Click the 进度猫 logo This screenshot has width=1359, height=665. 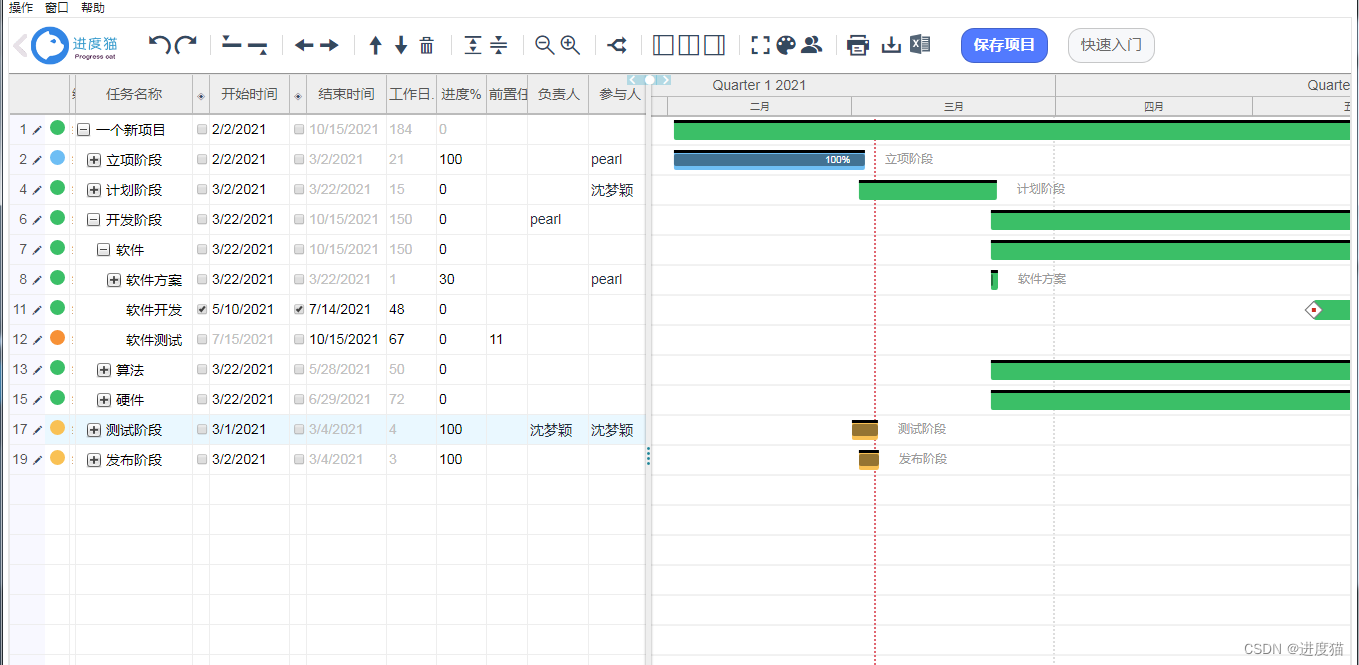tap(75, 46)
